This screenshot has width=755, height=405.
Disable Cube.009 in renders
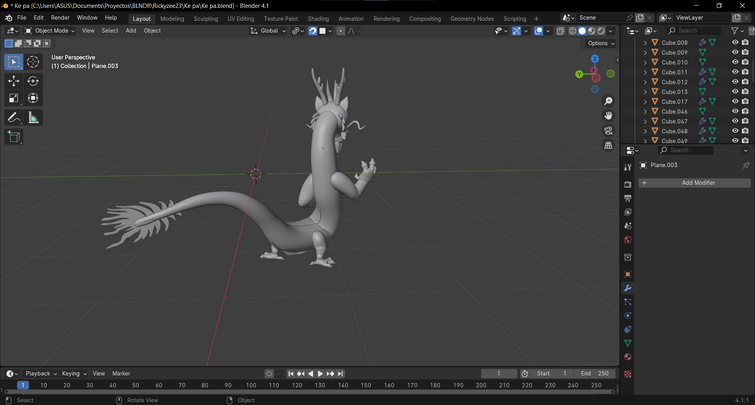tap(745, 52)
